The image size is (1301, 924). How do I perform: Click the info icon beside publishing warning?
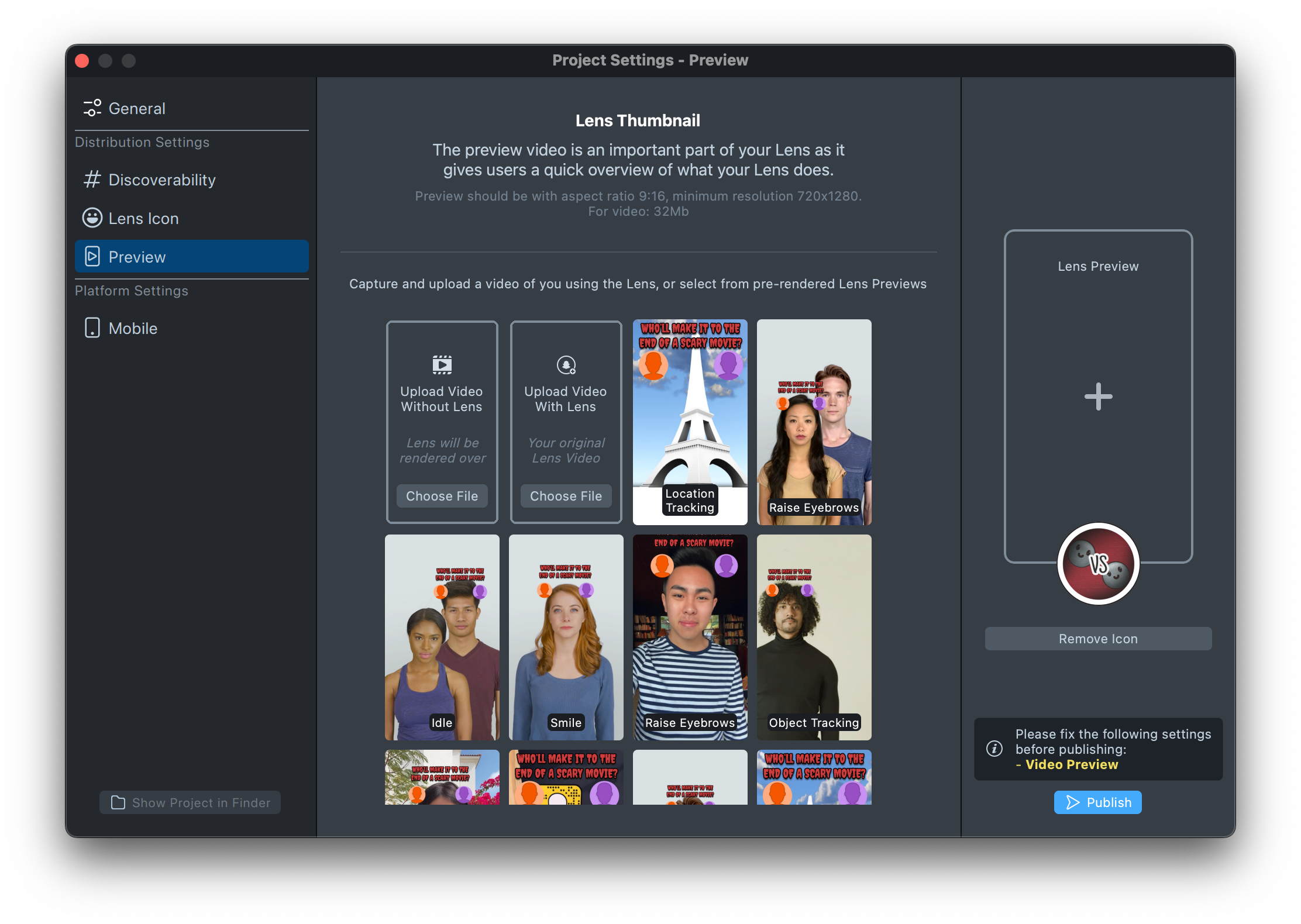click(994, 749)
